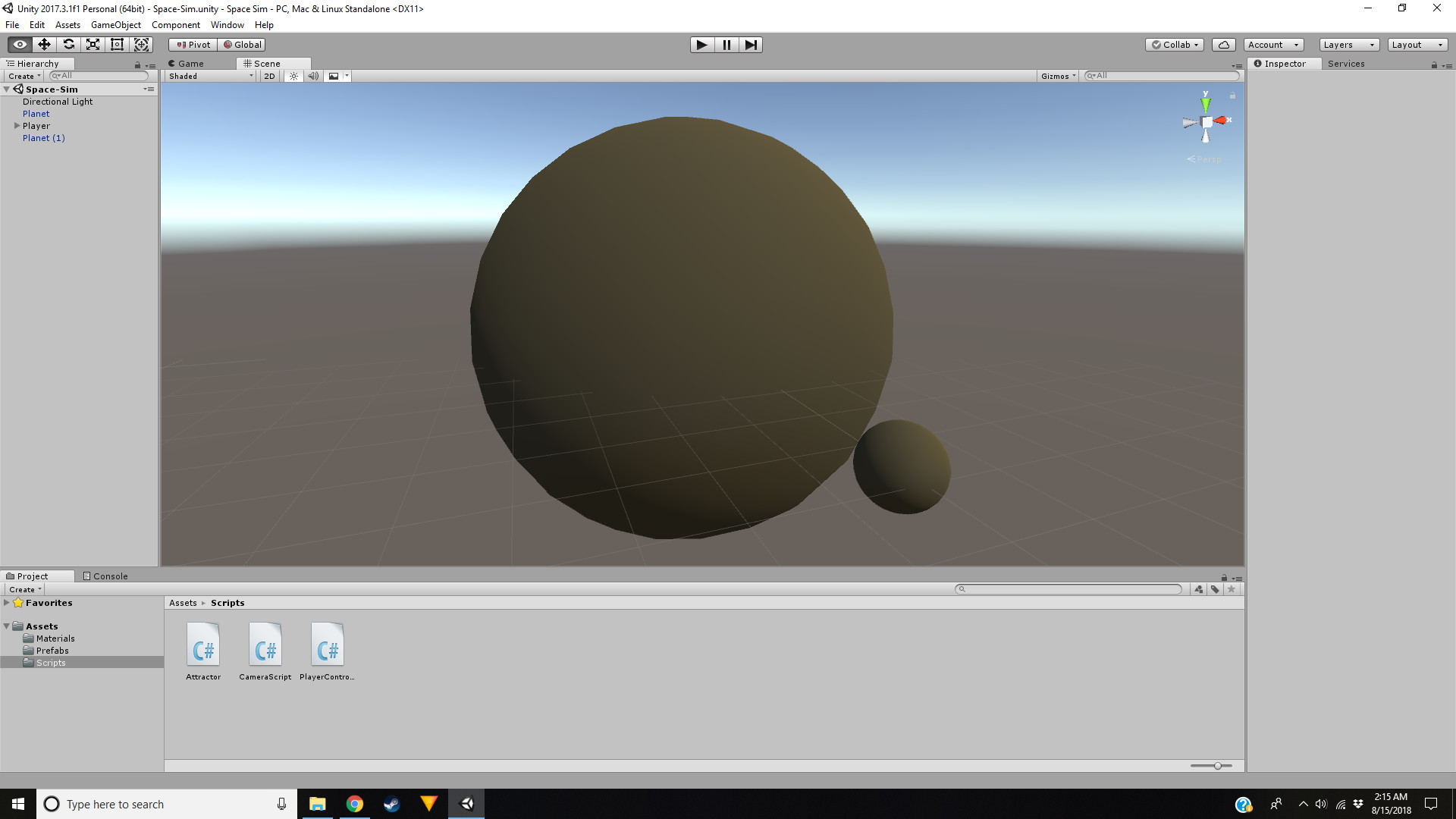Viewport: 1456px width, 819px height.
Task: Toggle Pivot handle position button
Action: (193, 45)
